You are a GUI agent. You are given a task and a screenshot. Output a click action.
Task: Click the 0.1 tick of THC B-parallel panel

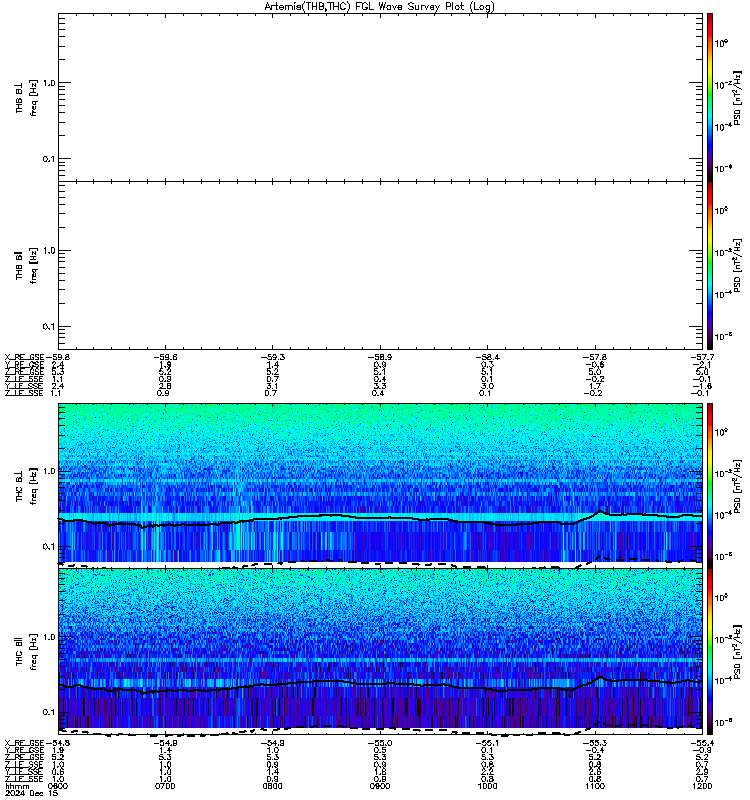(49, 712)
